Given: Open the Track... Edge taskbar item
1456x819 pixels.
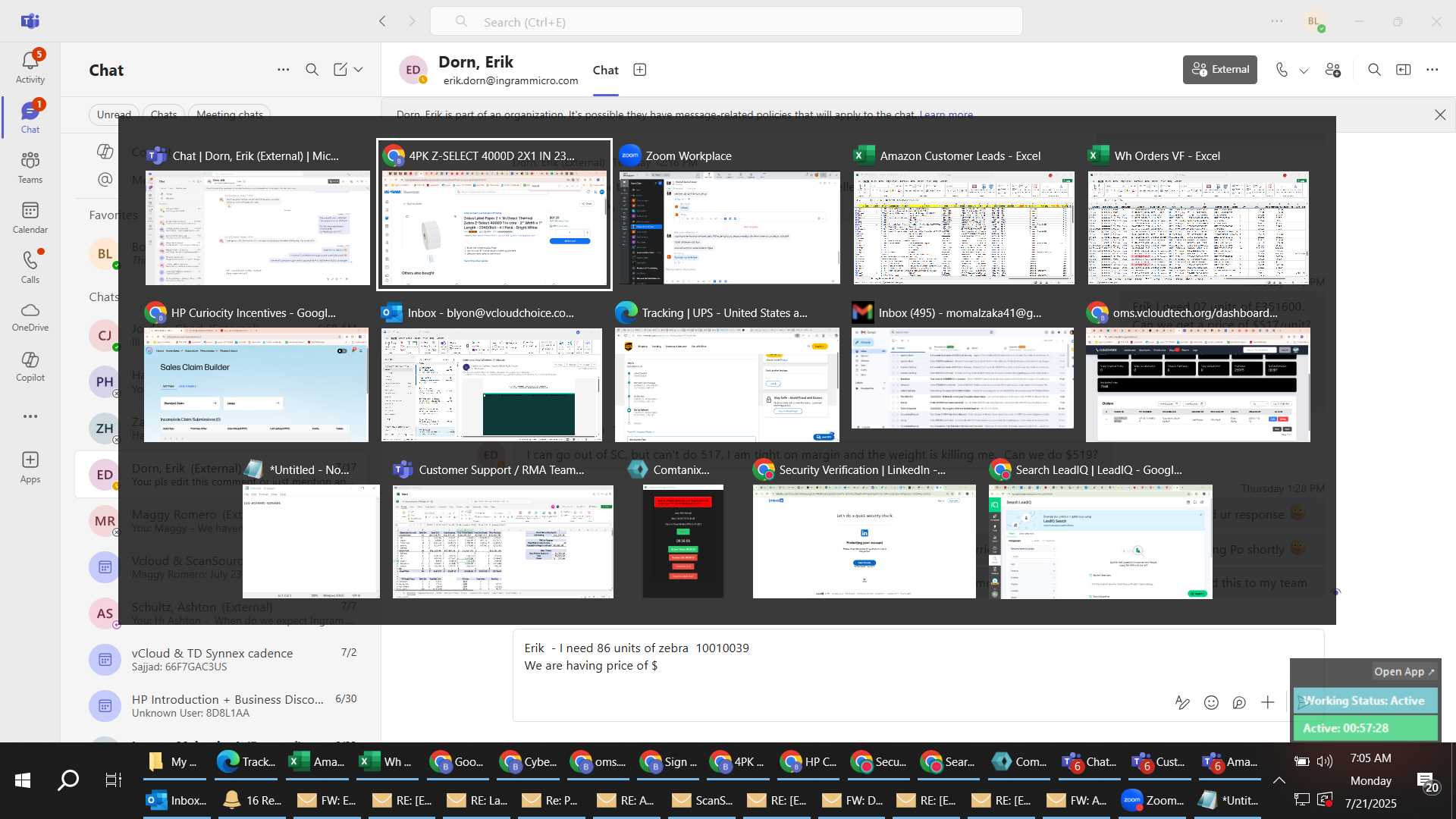Looking at the screenshot, I should 247,761.
